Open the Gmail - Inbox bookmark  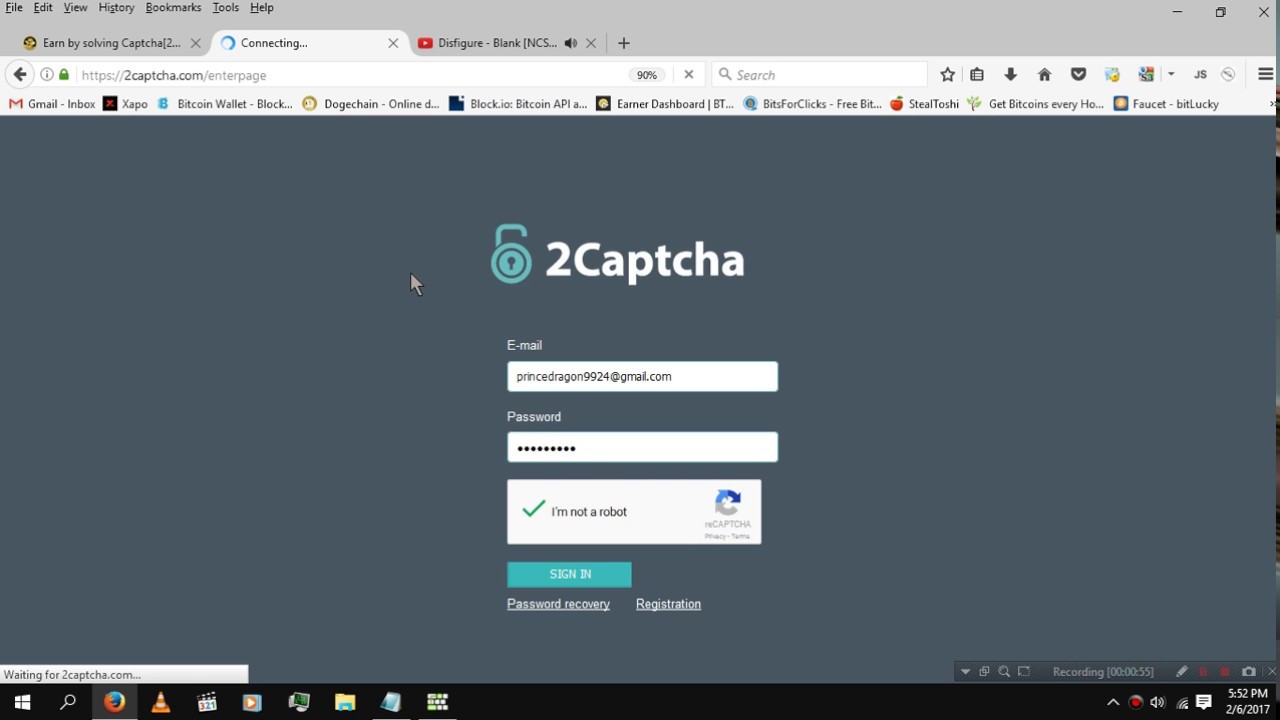coord(52,104)
